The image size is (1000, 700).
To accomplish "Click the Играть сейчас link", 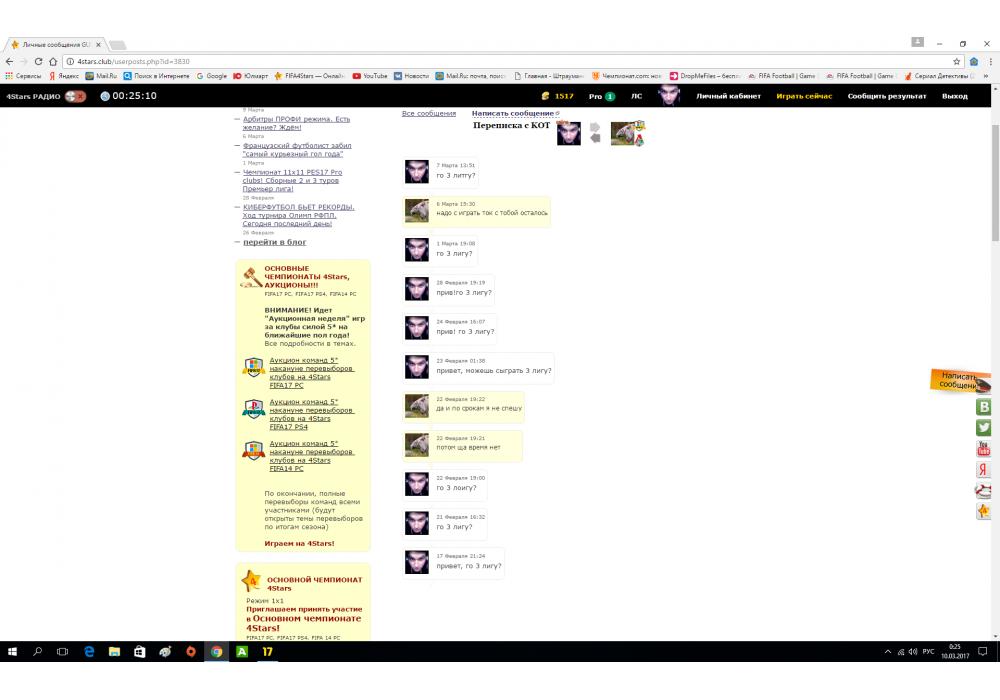I will pos(804,96).
